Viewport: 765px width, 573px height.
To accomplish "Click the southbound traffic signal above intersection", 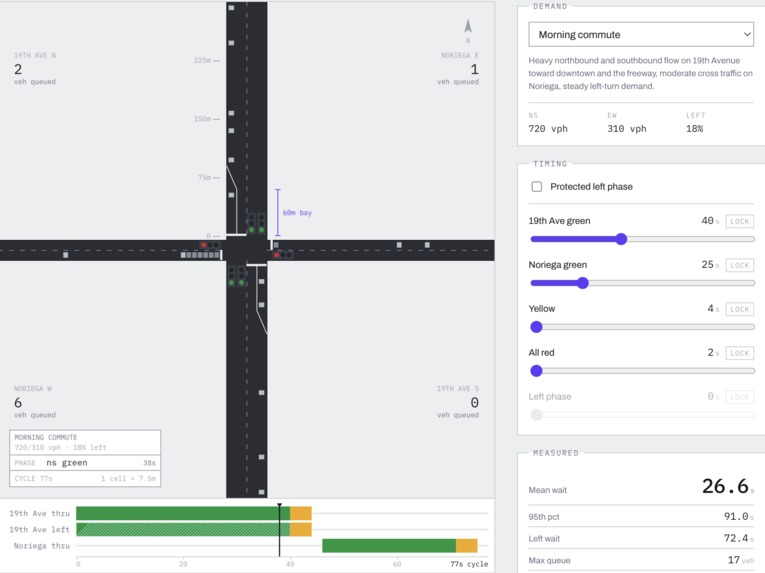I will tap(257, 223).
